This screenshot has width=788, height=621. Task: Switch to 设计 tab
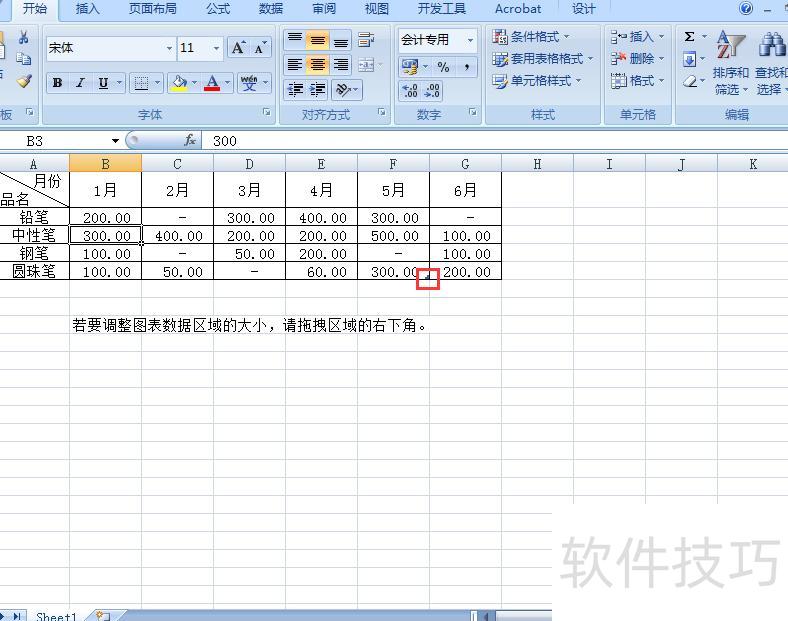pos(583,9)
